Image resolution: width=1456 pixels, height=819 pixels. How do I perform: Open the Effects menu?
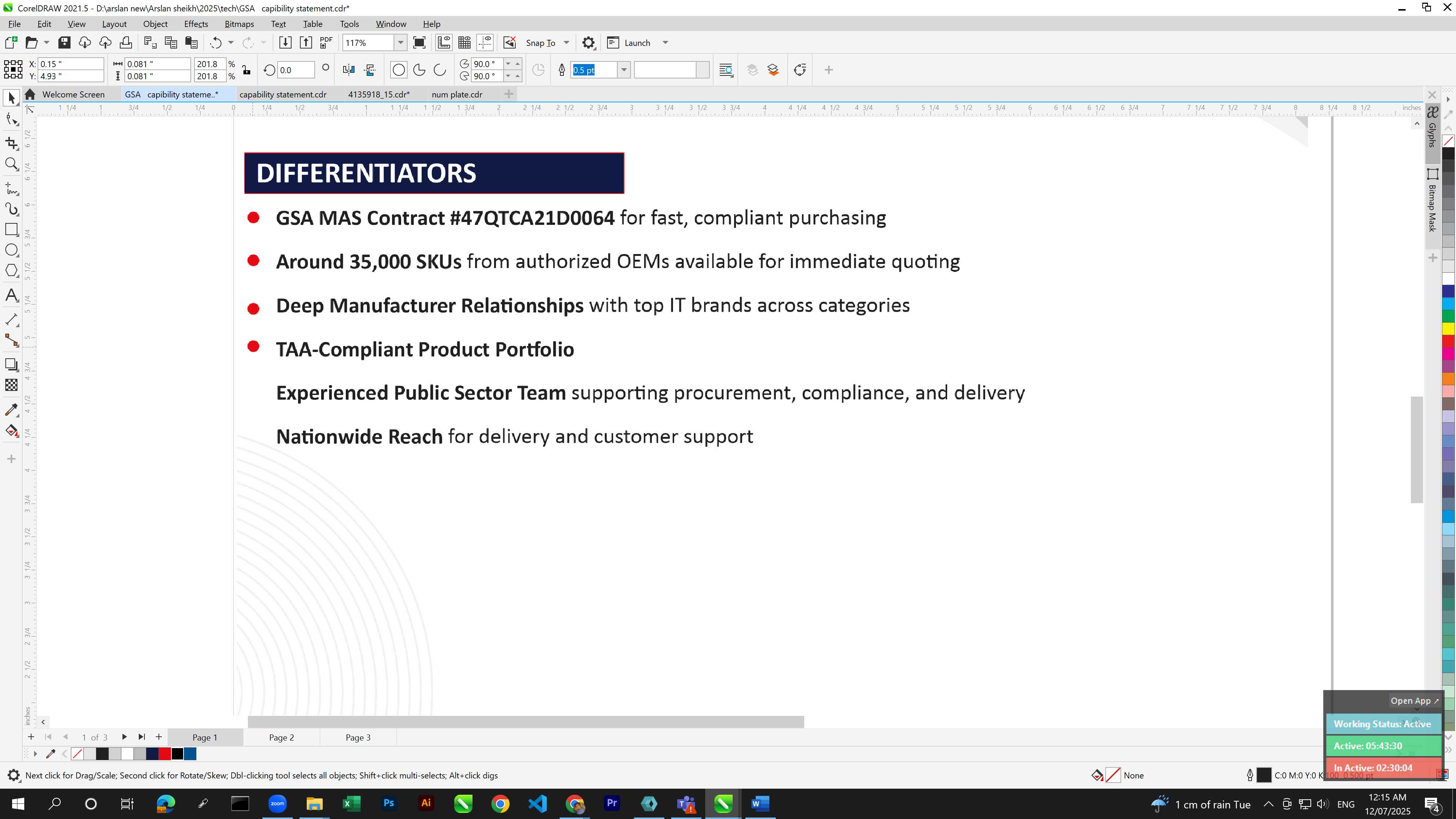(196, 24)
